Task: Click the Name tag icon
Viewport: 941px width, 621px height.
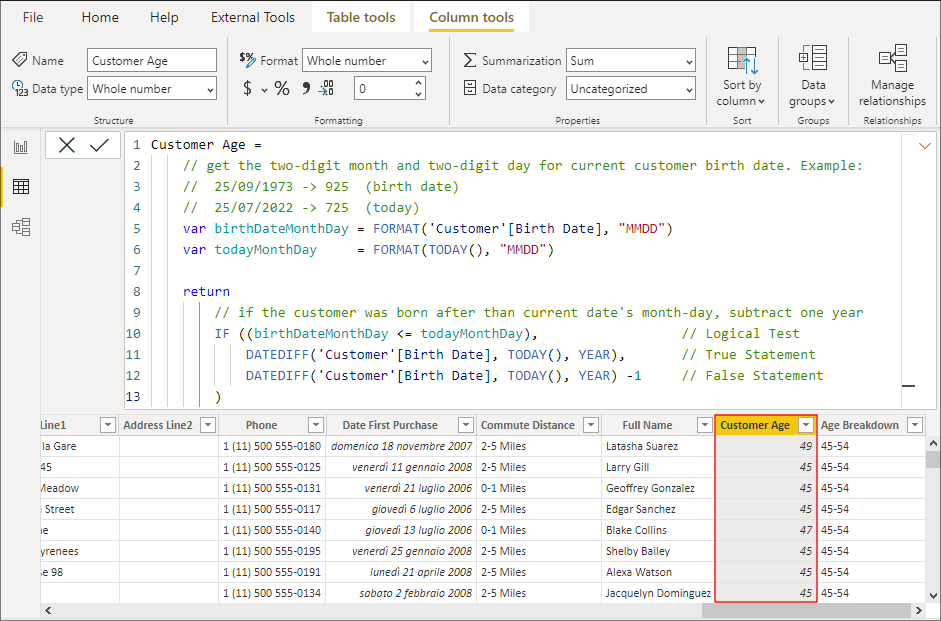Action: (20, 59)
